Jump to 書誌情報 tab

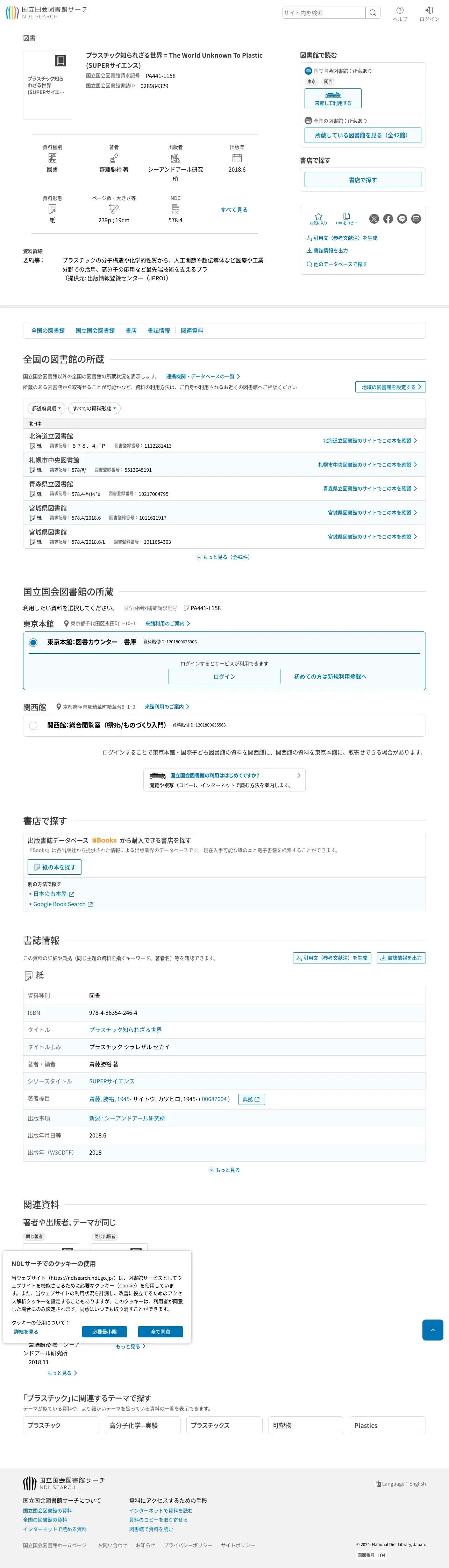[x=159, y=331]
